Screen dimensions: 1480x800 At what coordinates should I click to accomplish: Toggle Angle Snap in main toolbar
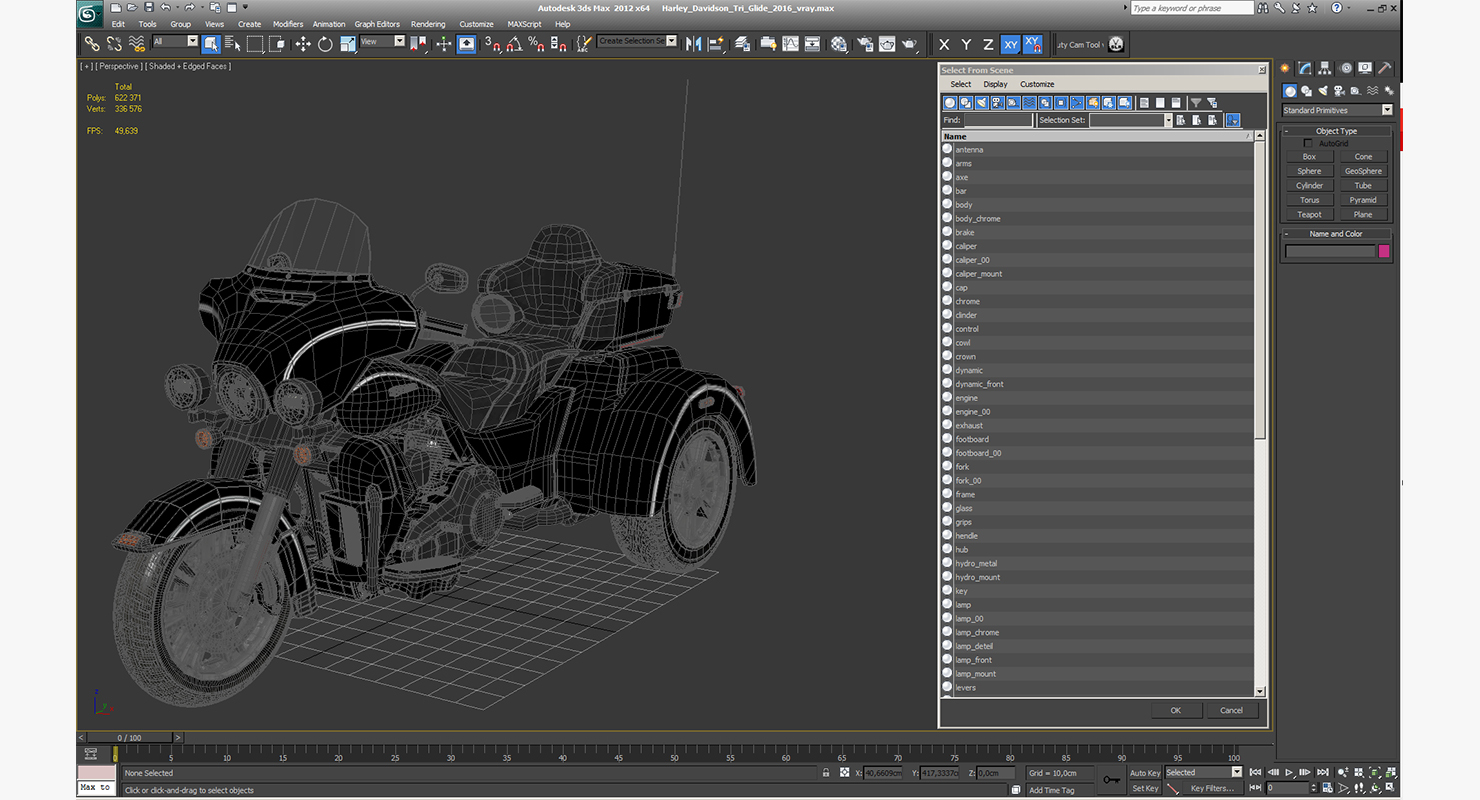point(514,44)
